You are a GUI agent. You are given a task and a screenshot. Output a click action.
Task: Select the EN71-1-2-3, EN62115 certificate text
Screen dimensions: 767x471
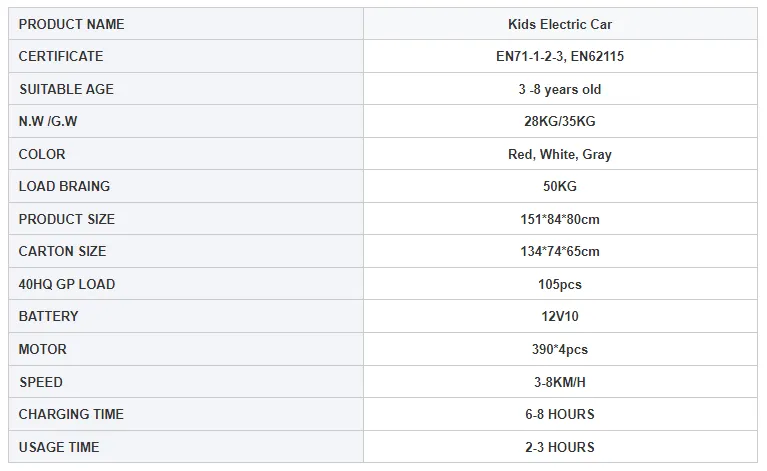[x=559, y=57]
